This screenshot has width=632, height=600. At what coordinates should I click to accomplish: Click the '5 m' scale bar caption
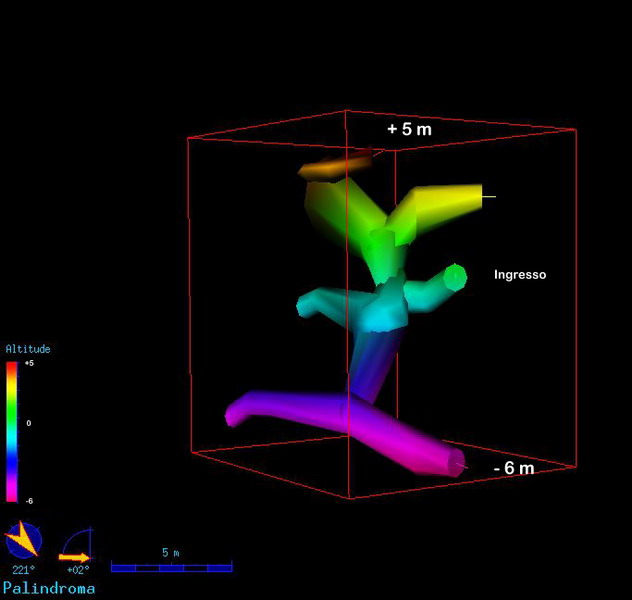170,552
